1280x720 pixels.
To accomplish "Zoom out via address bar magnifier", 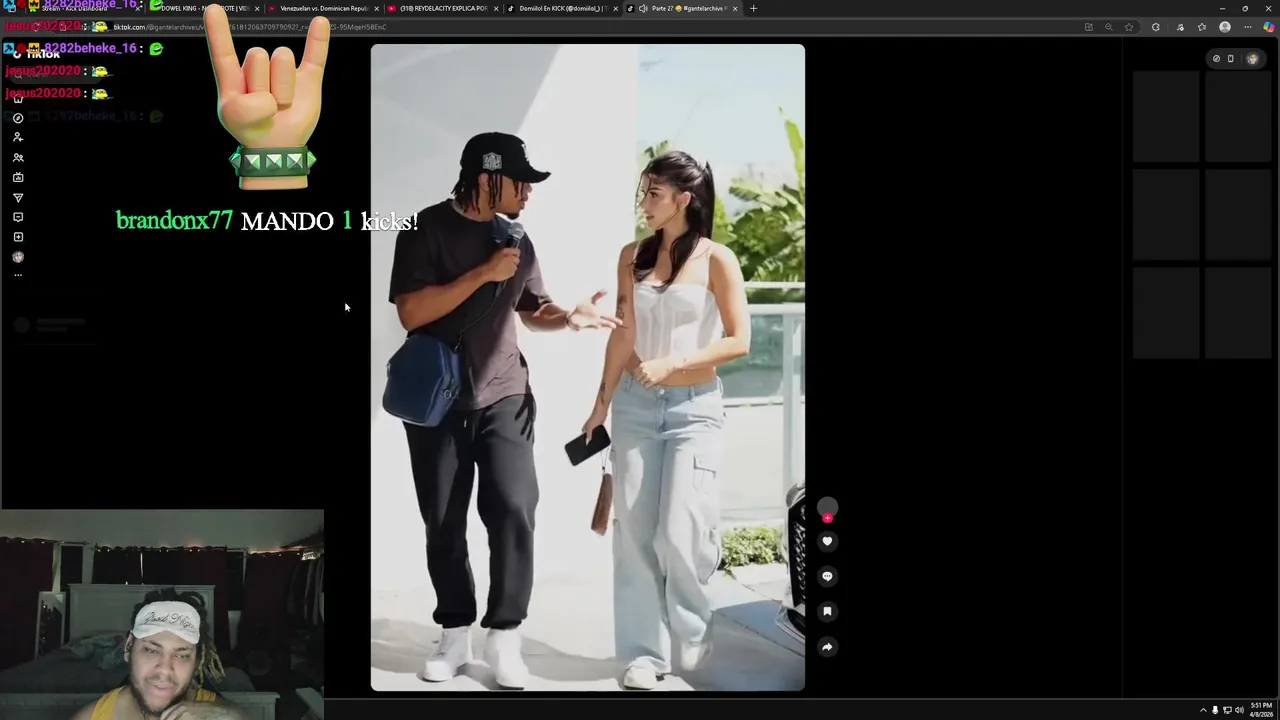I will pos(1108,27).
